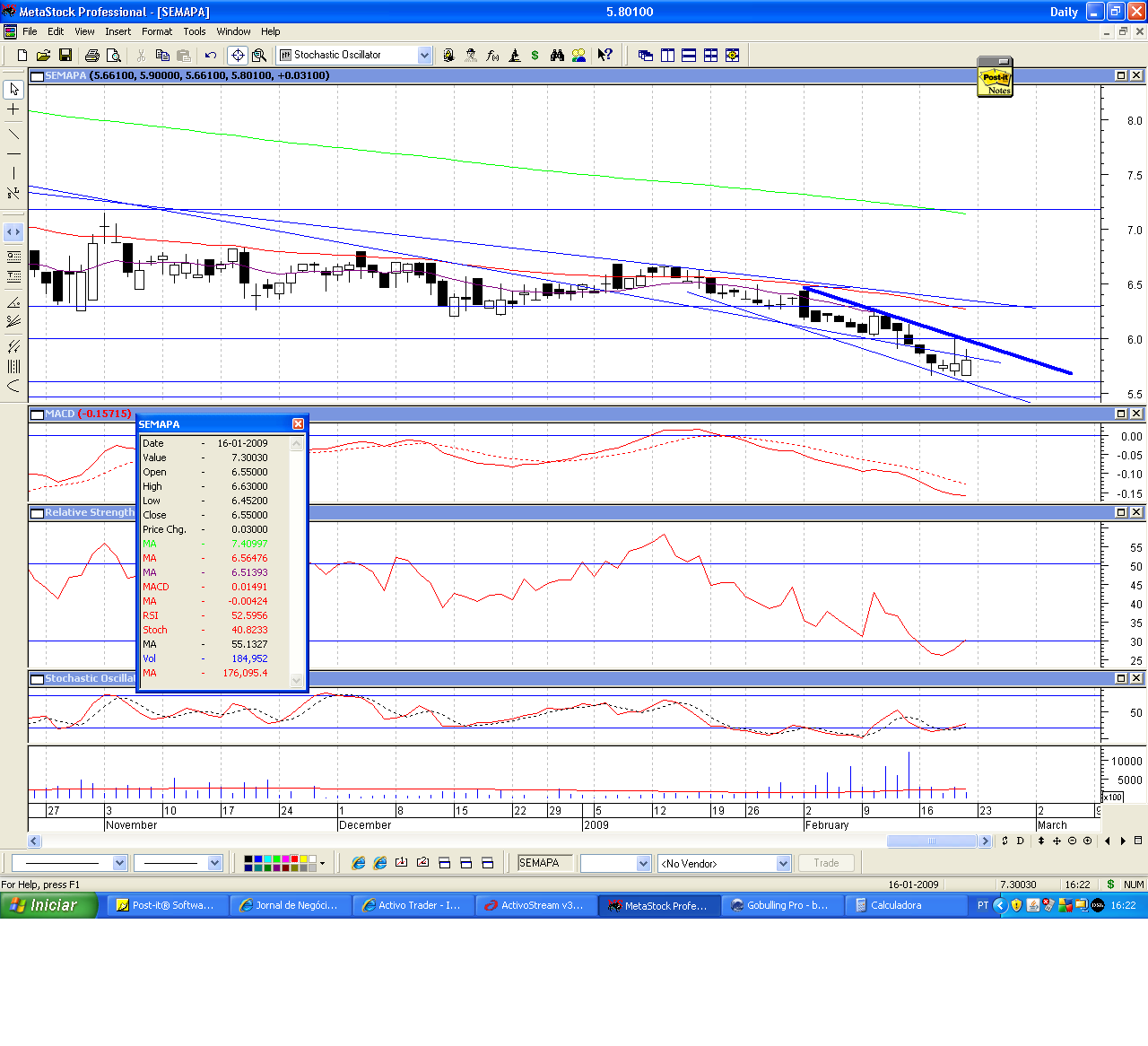Open the Tools menu
This screenshot has height=1046, width=1148.
click(195, 31)
